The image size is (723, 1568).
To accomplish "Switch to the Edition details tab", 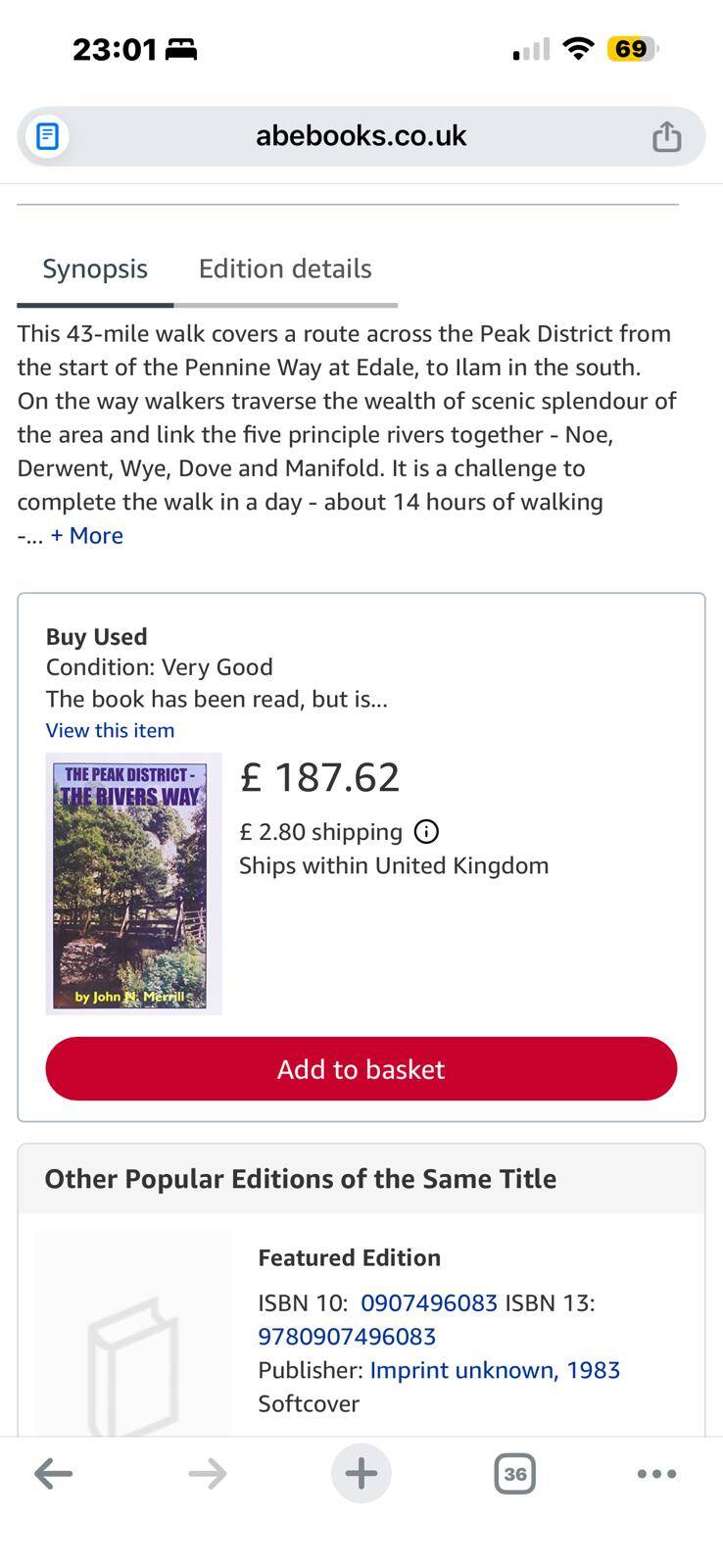I will click(285, 269).
